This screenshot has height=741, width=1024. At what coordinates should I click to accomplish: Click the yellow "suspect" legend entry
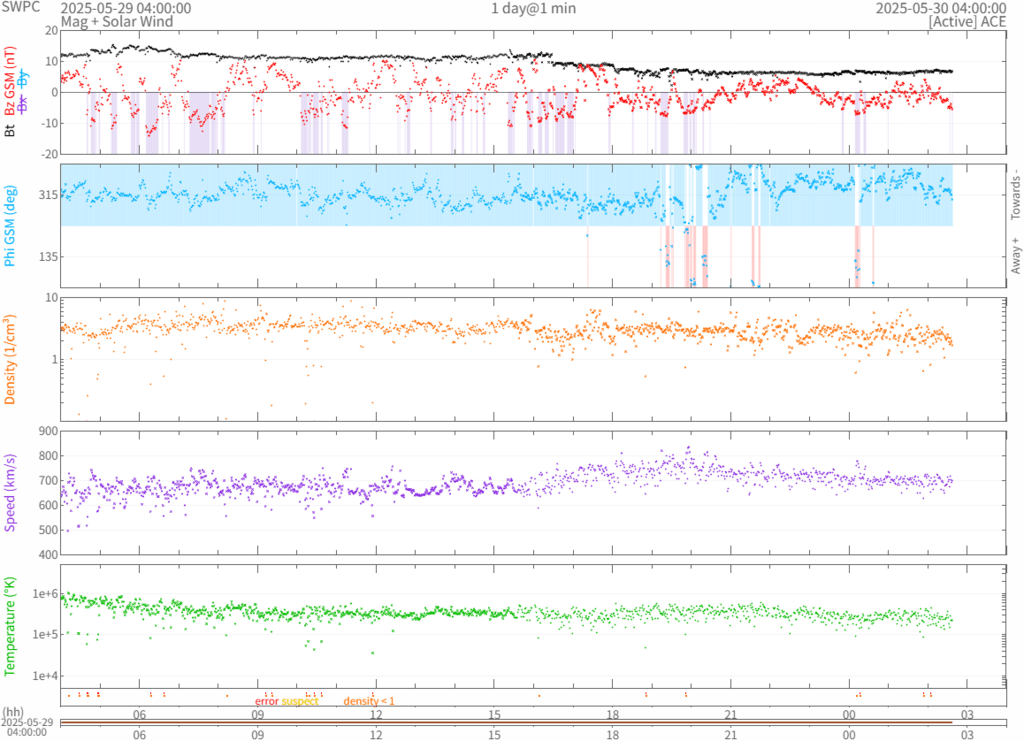click(x=300, y=701)
